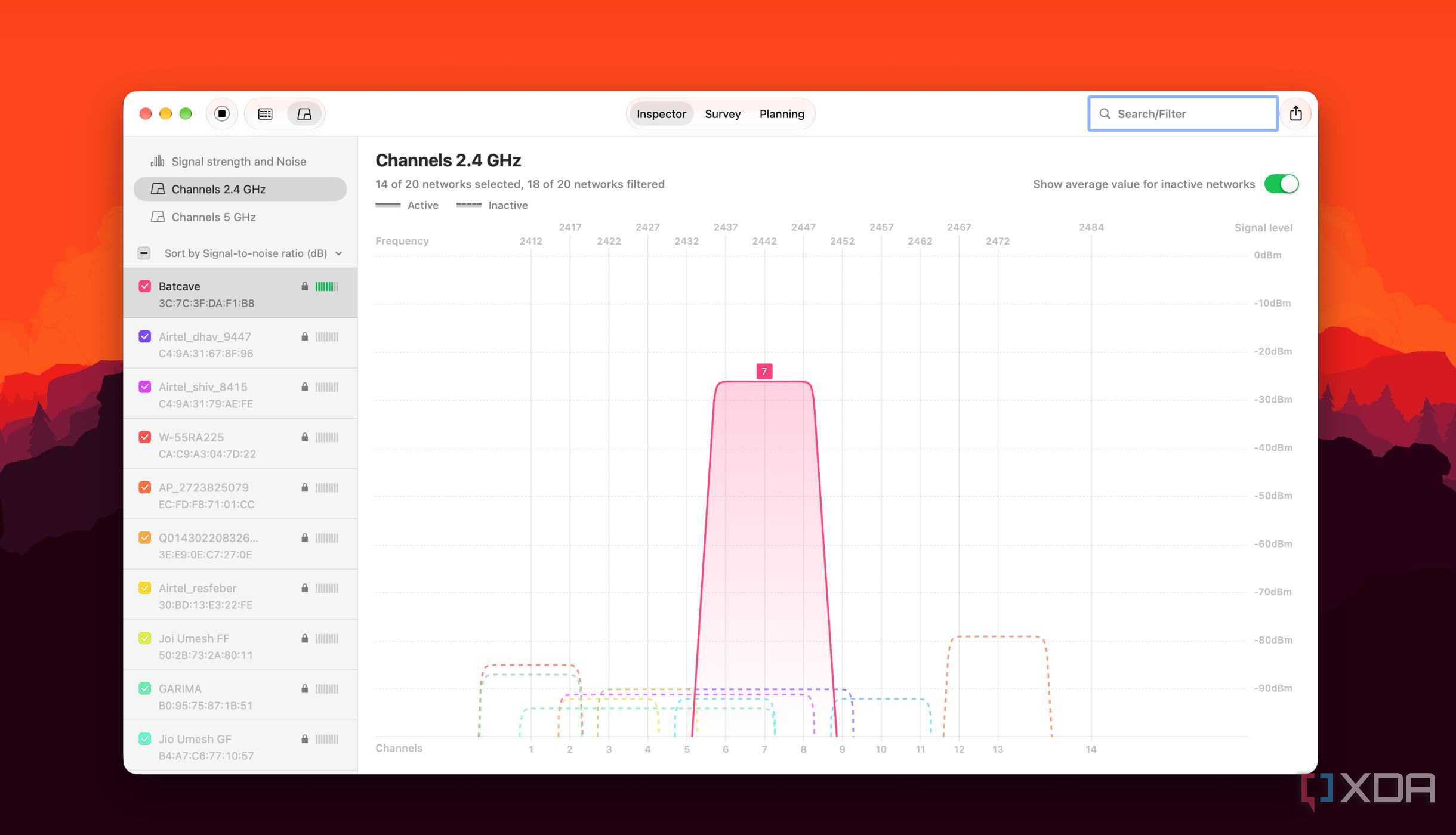Uncheck the Joi Umesh FF checkbox
Viewport: 1456px width, 835px height.
click(144, 638)
